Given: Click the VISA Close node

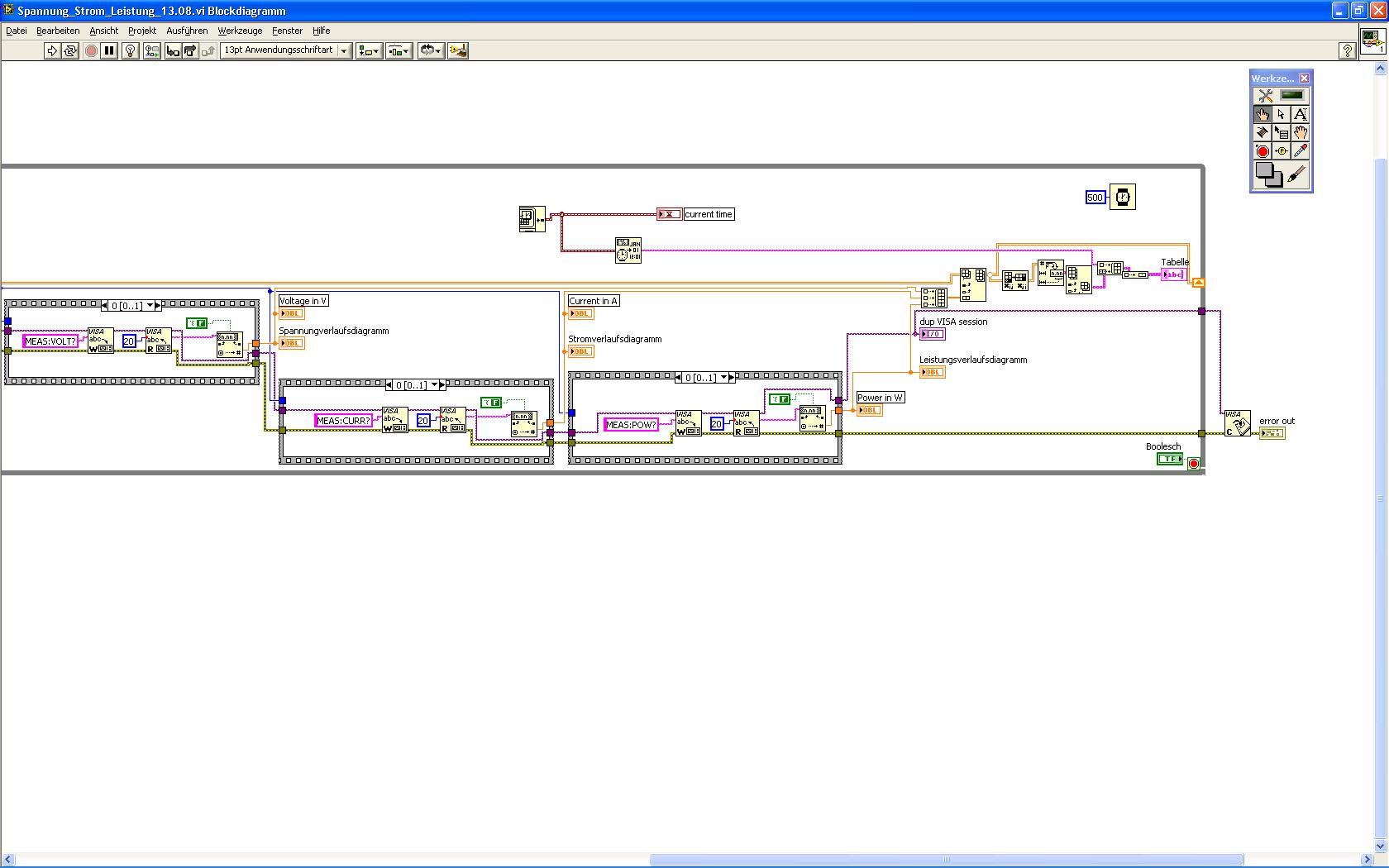Looking at the screenshot, I should coord(1237,423).
